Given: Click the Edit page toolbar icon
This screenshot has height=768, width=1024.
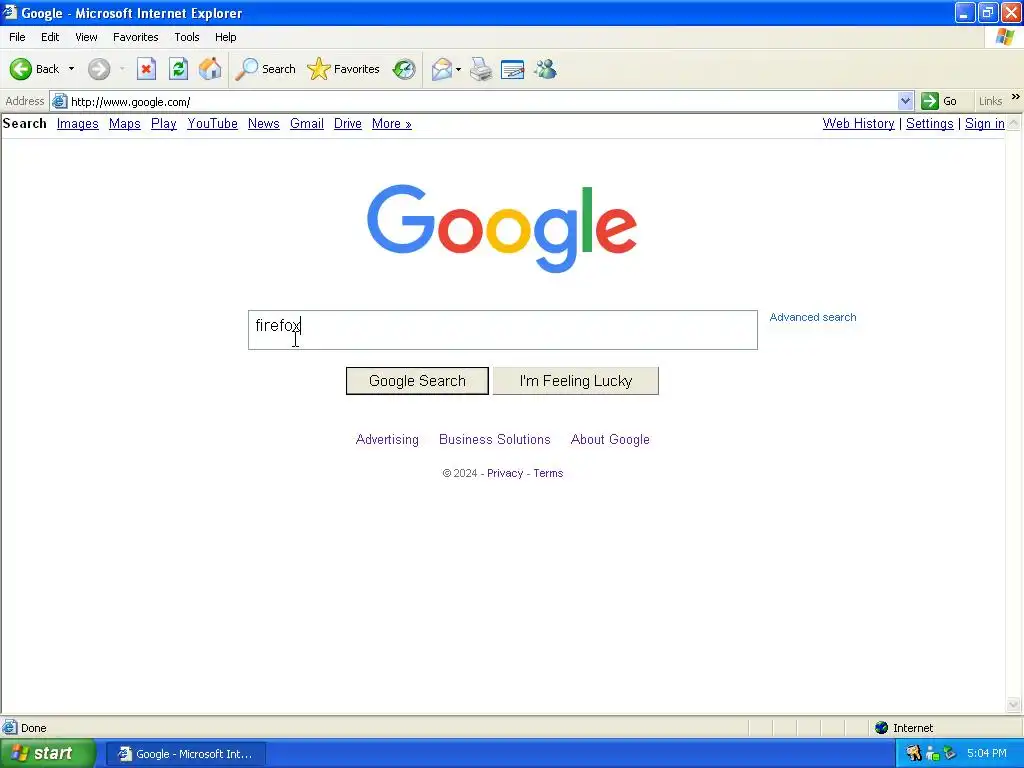Looking at the screenshot, I should point(513,69).
